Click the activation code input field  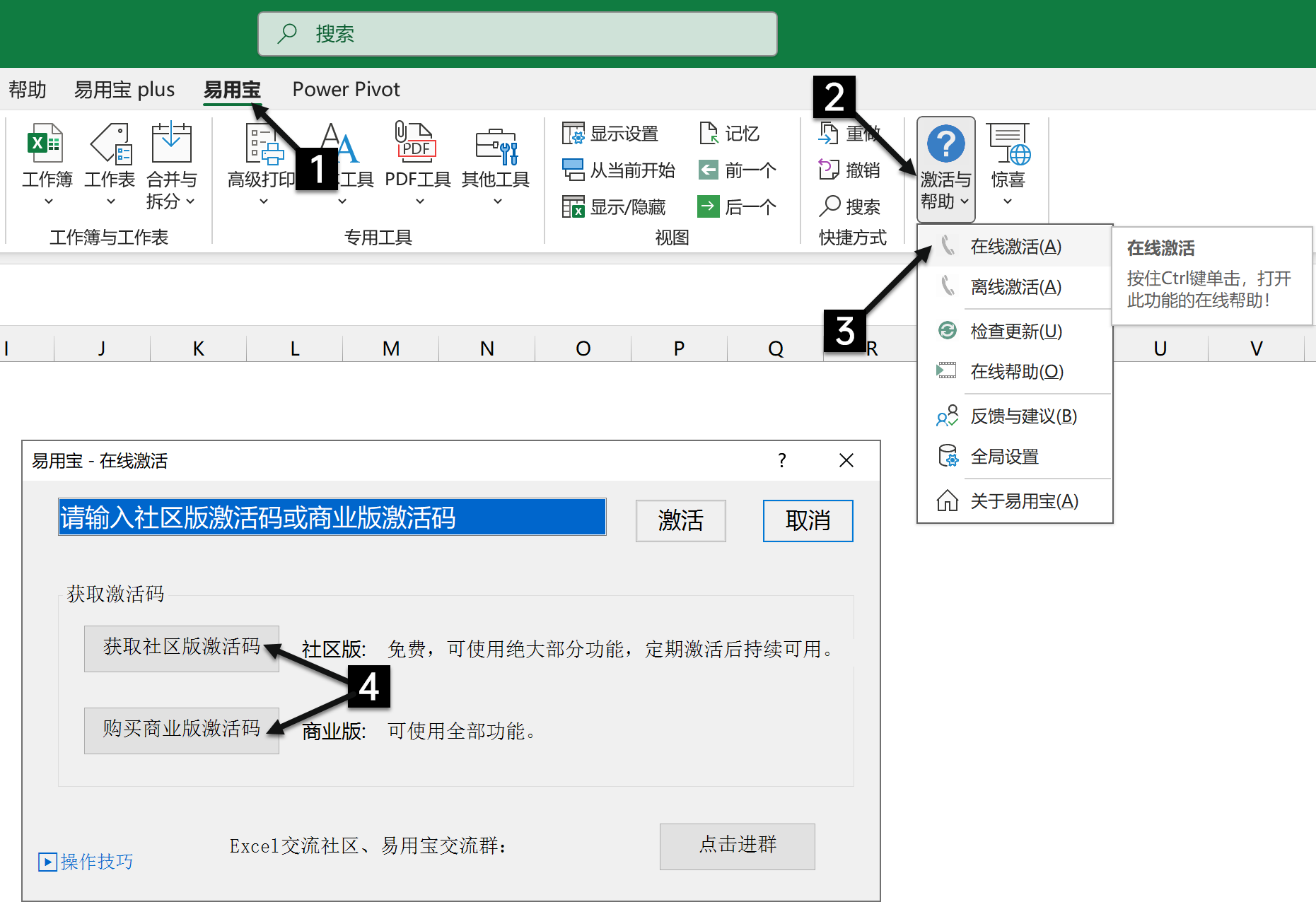[332, 517]
